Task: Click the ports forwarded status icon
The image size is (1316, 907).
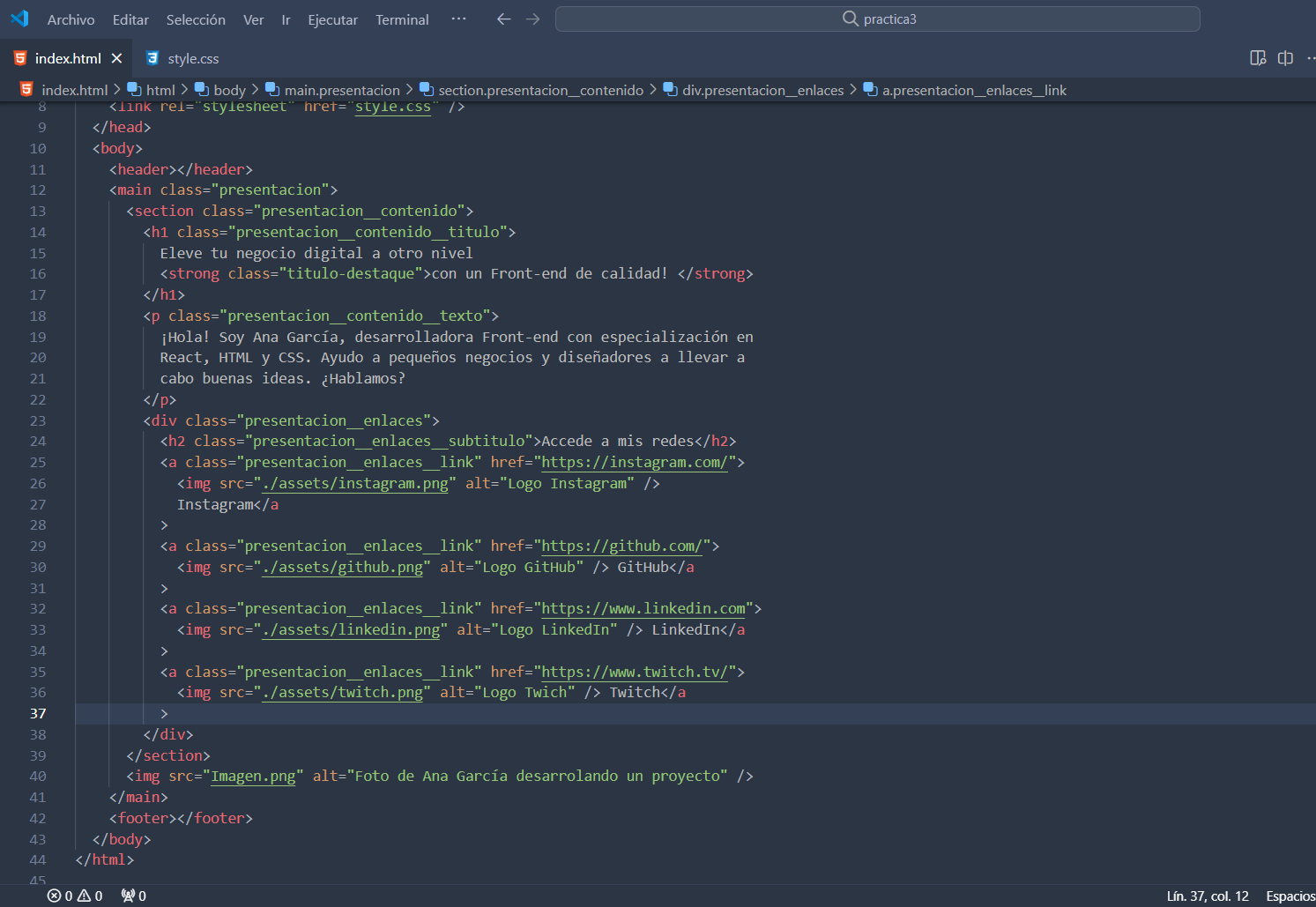Action: tap(134, 896)
